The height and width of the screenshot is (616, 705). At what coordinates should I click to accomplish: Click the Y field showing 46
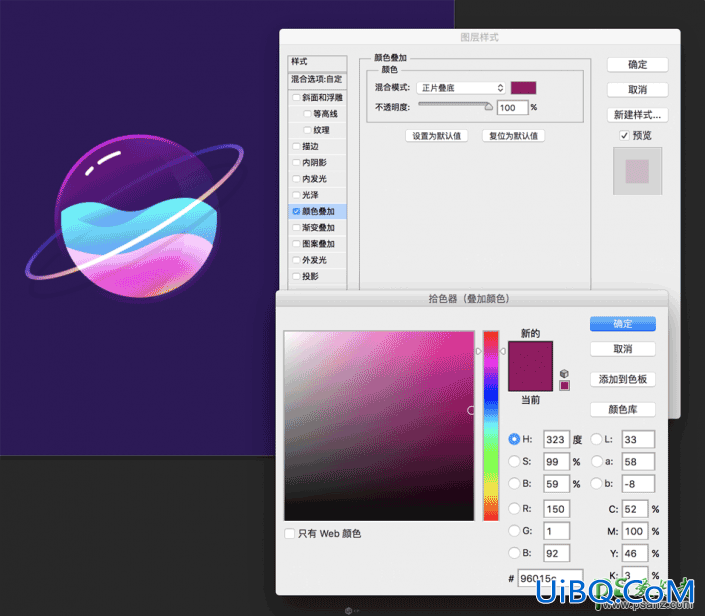pyautogui.click(x=635, y=554)
